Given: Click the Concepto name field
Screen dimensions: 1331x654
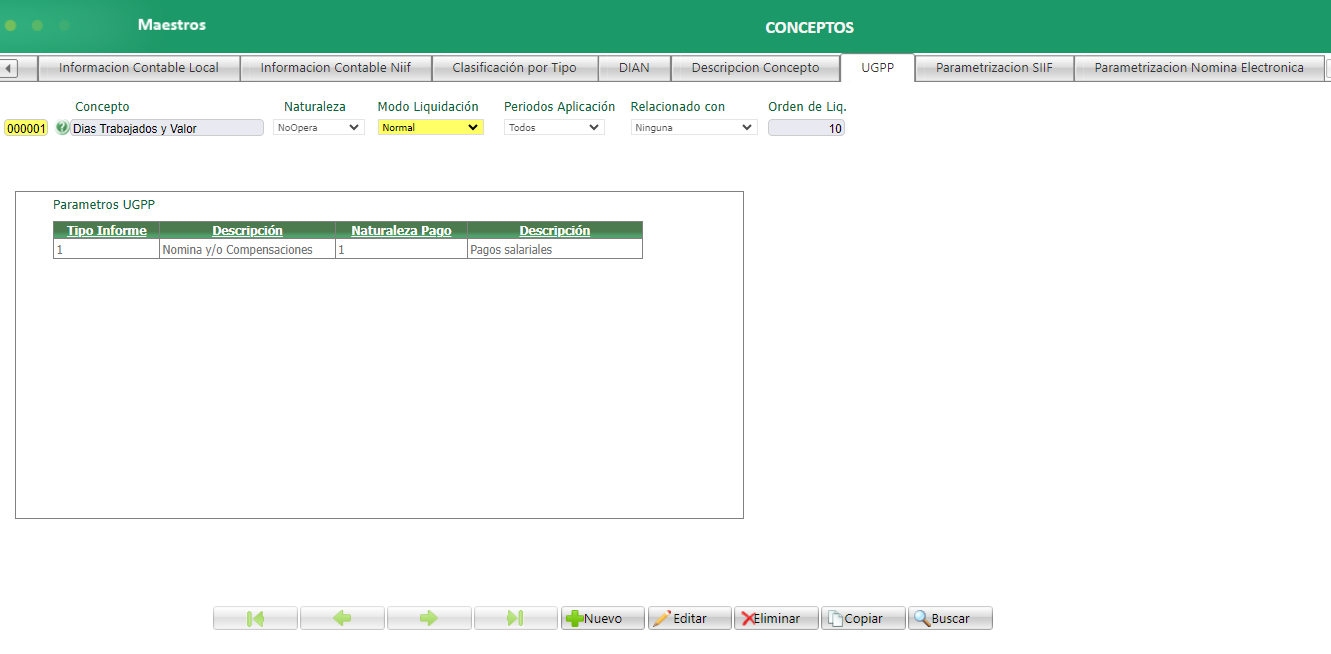Looking at the screenshot, I should (167, 128).
